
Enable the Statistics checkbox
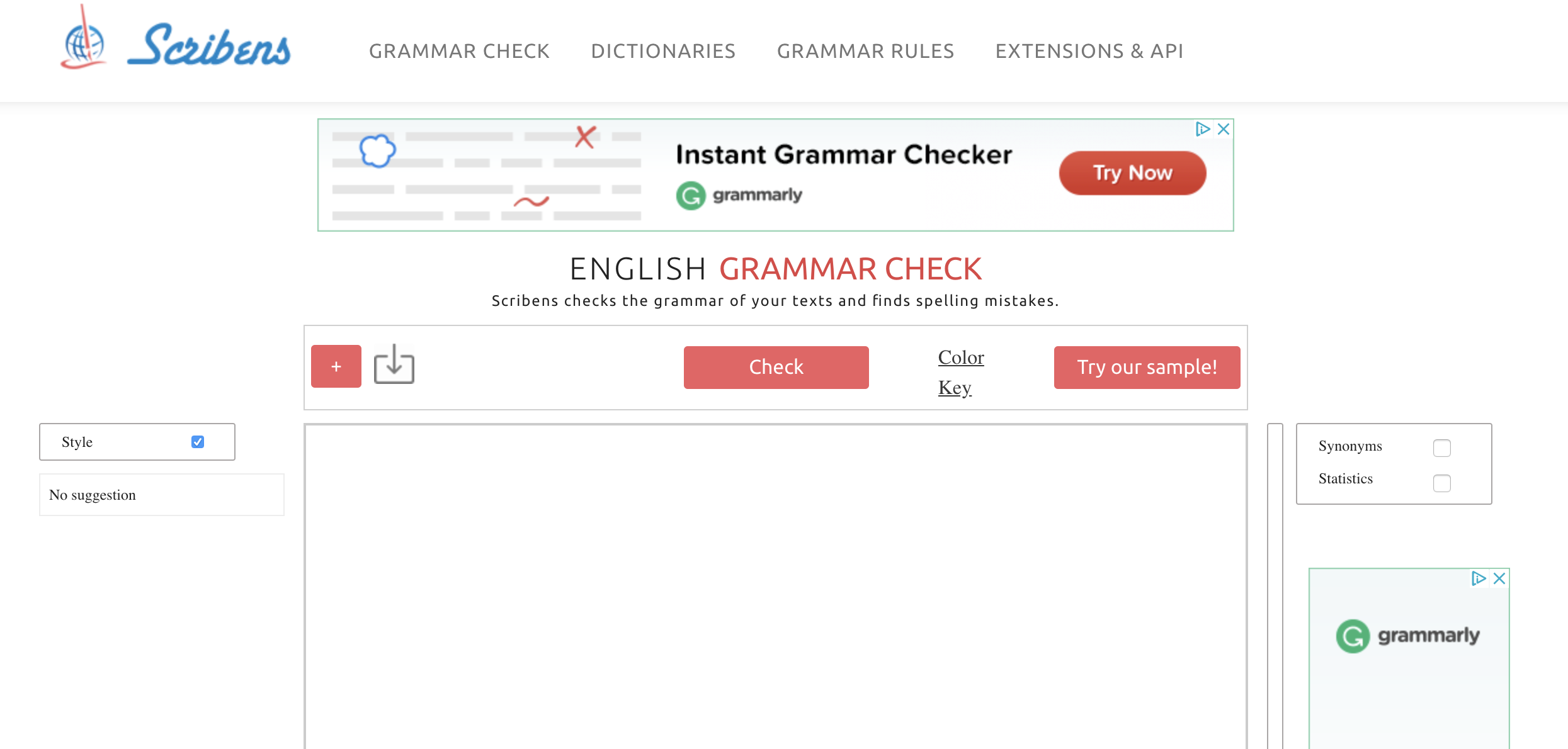click(x=1441, y=483)
